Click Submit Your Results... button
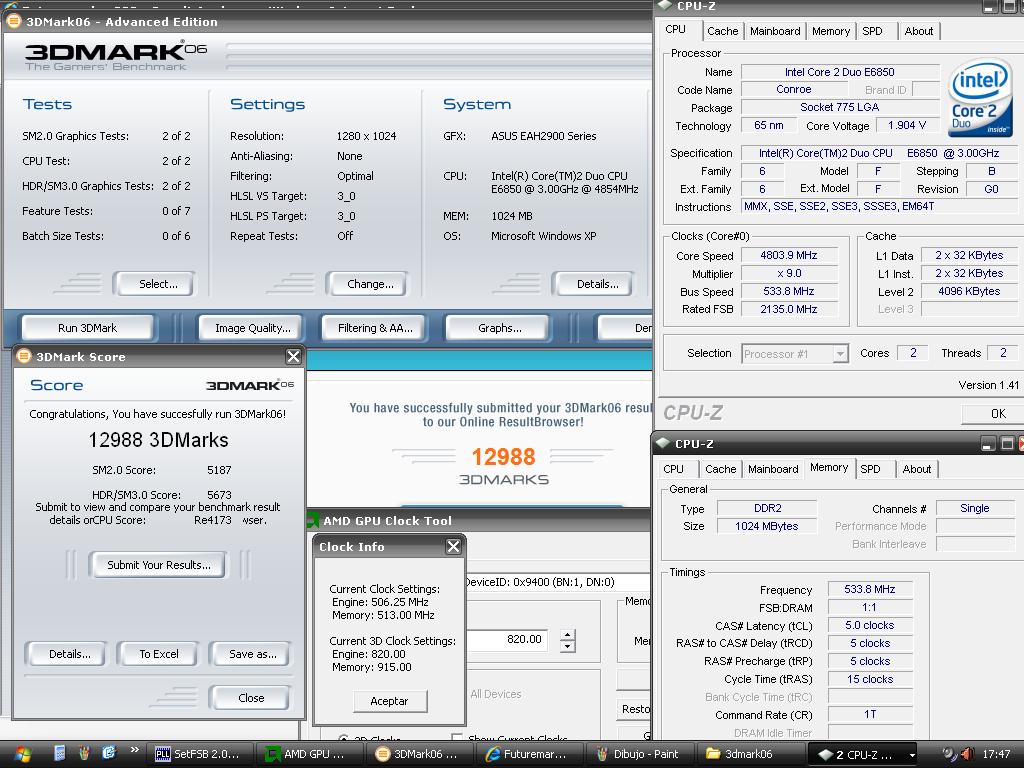The width and height of the screenshot is (1024, 768). (157, 565)
